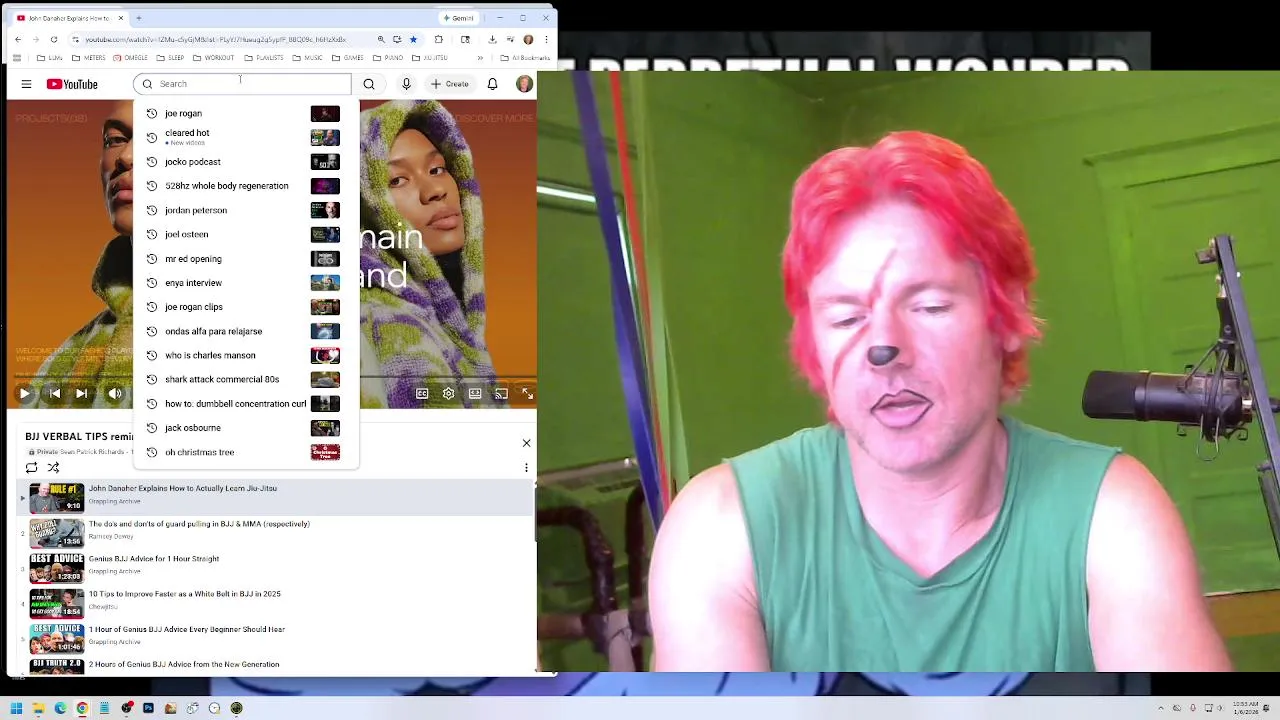Click the Create button
This screenshot has height=720, width=1280.
[450, 84]
